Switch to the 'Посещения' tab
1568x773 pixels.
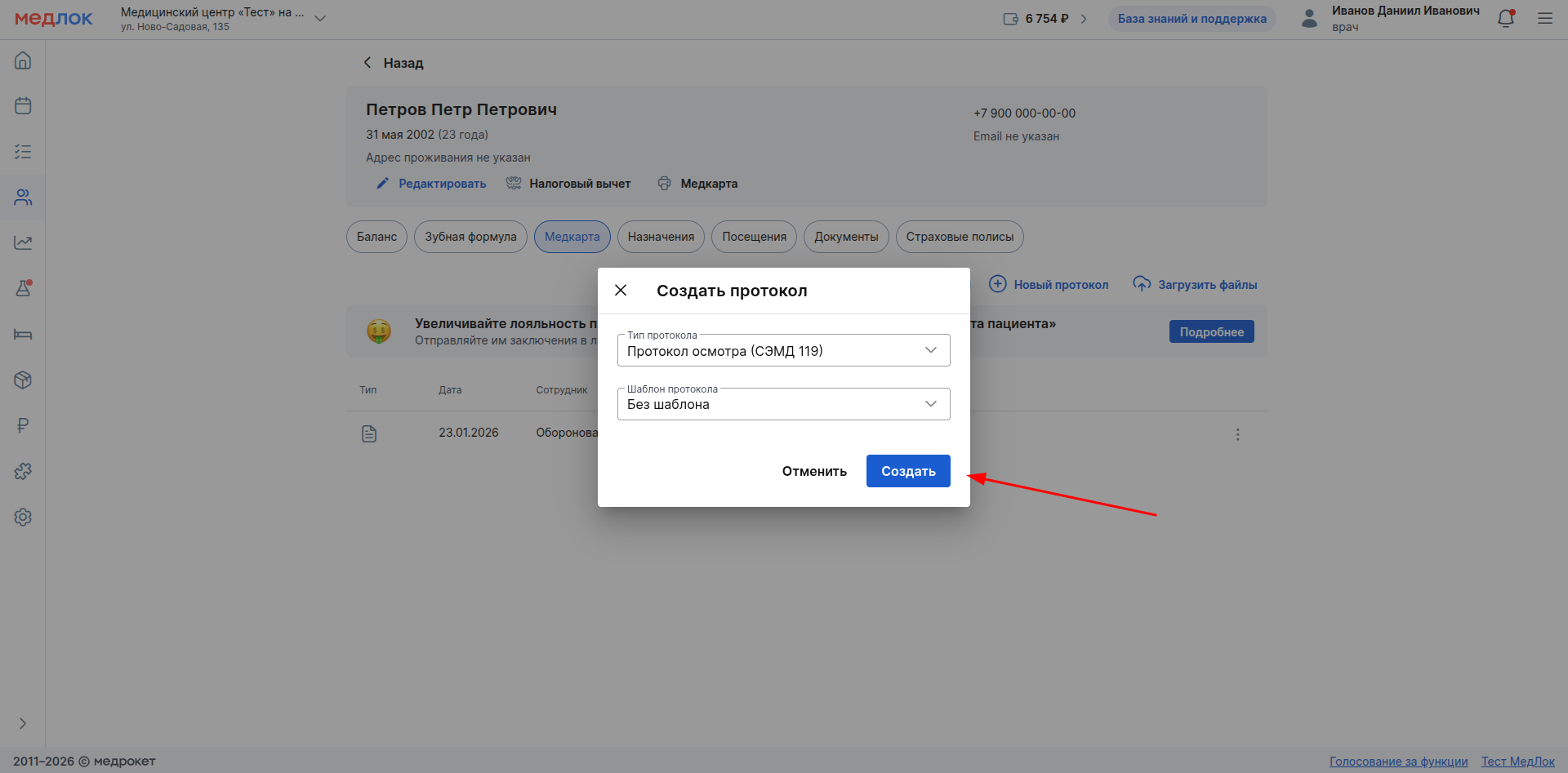tap(754, 237)
